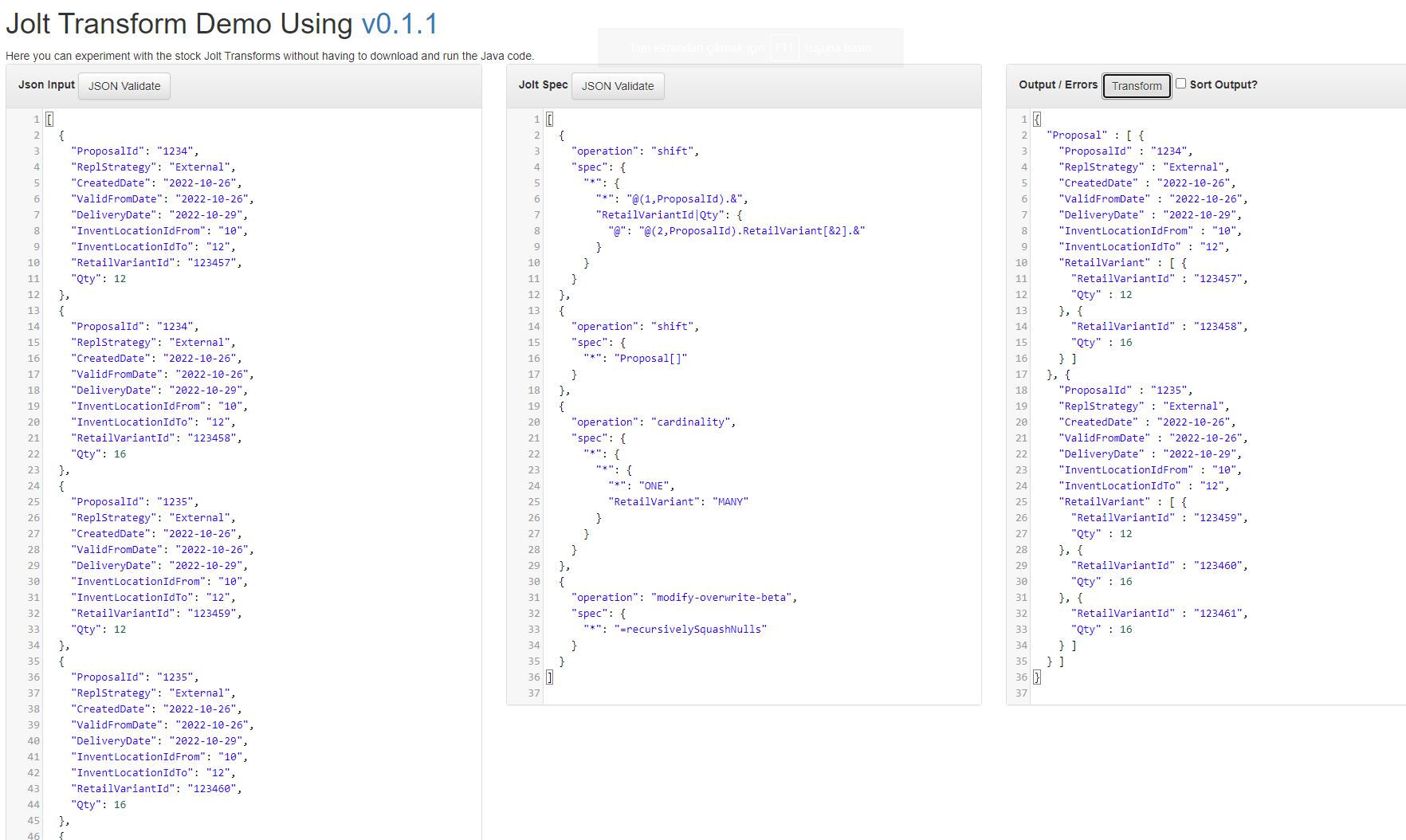
Task: Run the Transform button
Action: 1137,86
